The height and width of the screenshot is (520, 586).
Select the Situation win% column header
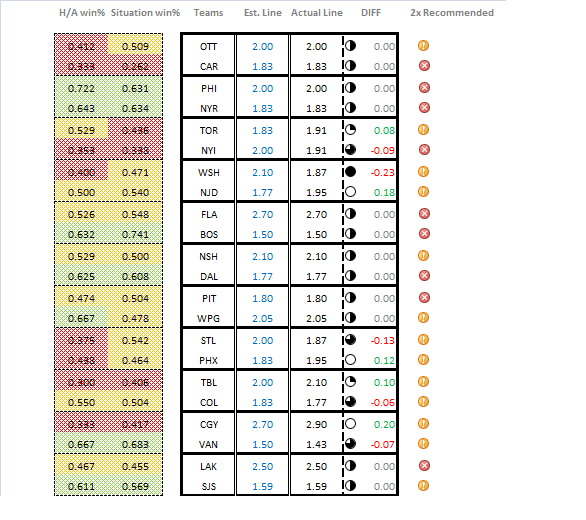[x=145, y=13]
